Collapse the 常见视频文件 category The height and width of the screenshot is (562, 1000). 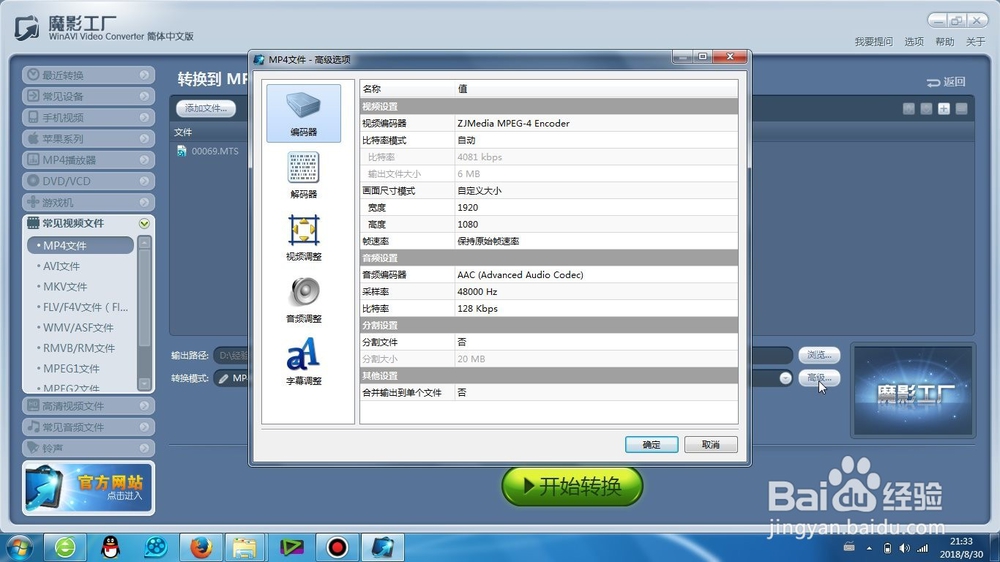(89, 223)
